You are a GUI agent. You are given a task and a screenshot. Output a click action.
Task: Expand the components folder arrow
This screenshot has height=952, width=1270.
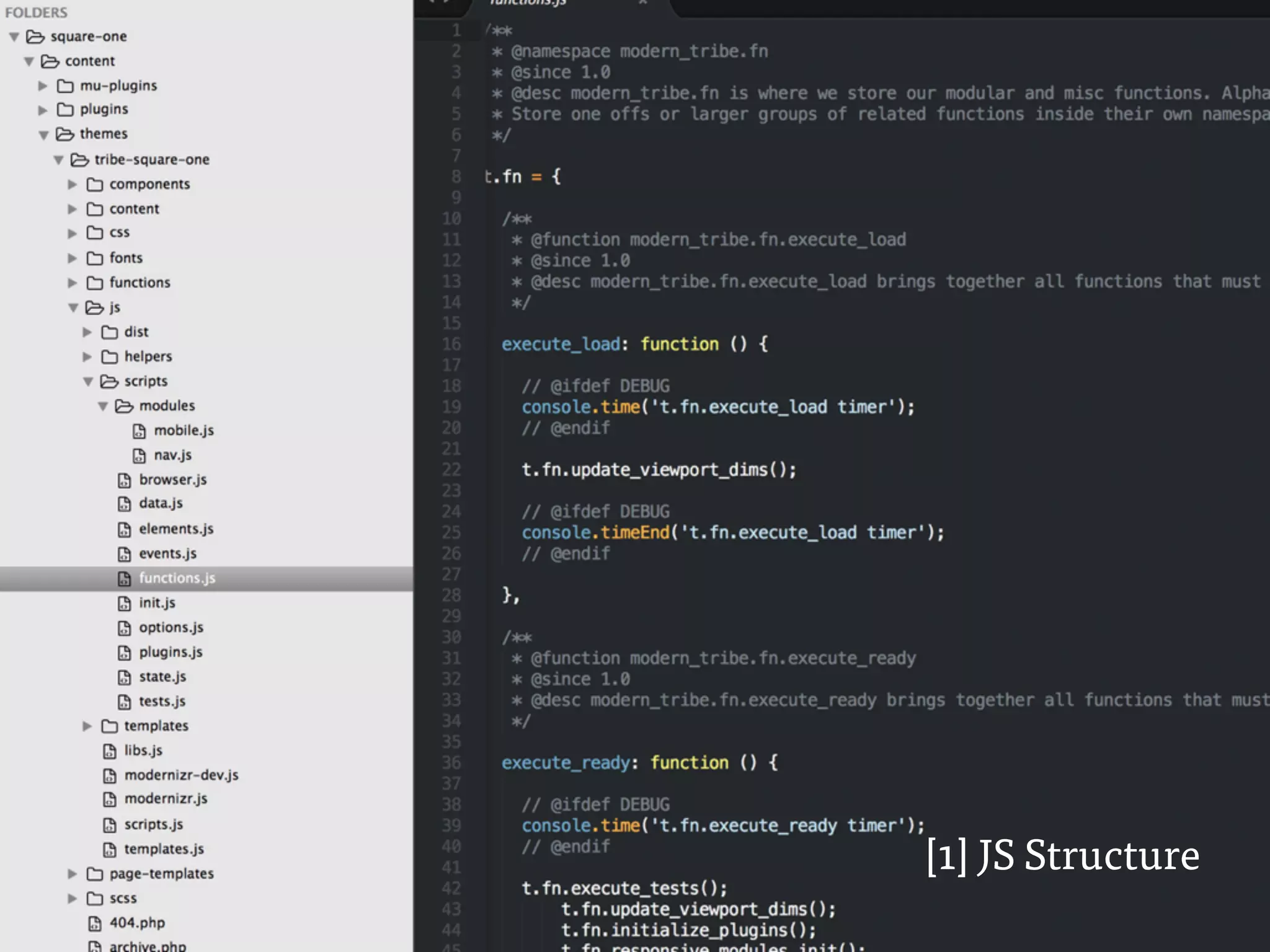[73, 184]
